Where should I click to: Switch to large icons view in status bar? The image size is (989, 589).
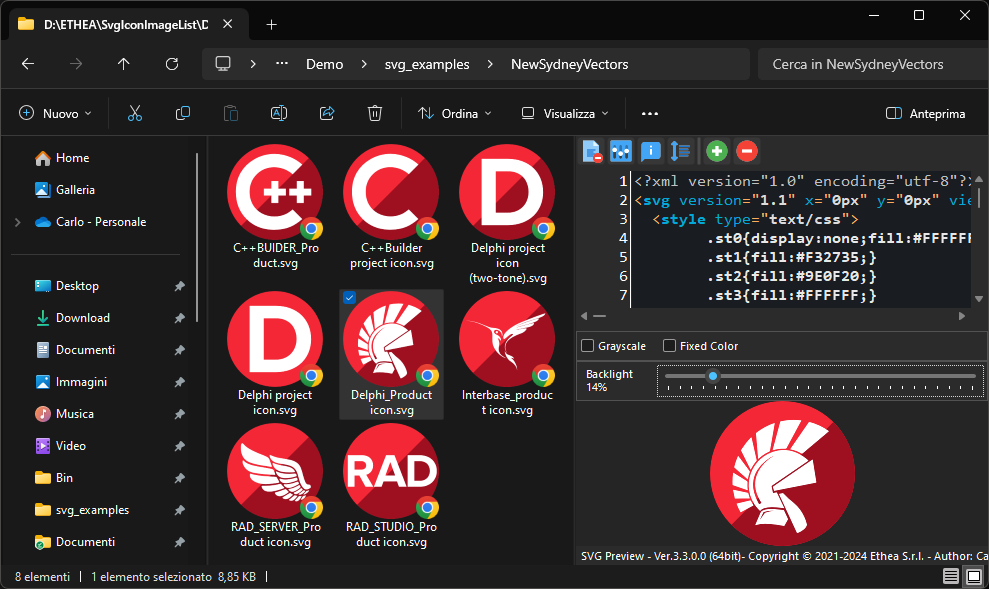pyautogui.click(x=974, y=576)
